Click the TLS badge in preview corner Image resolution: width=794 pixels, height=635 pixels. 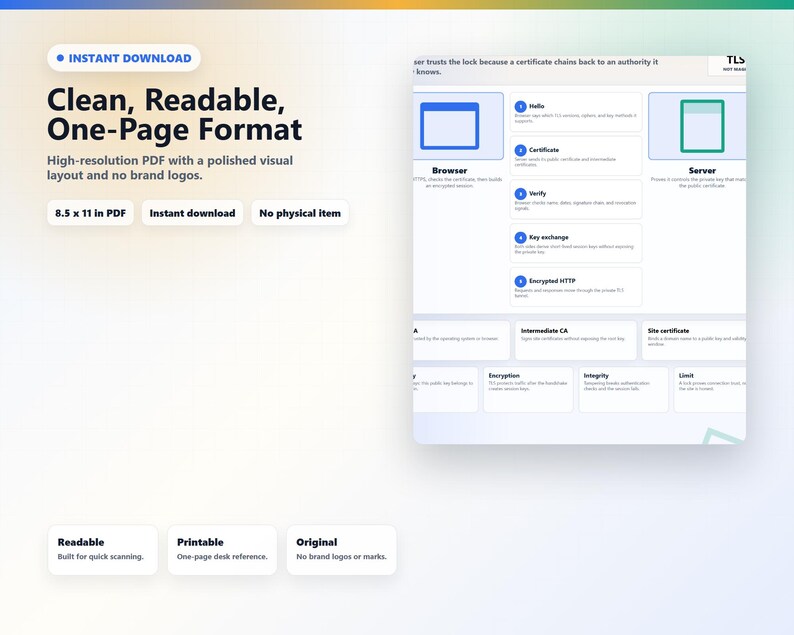tap(727, 65)
